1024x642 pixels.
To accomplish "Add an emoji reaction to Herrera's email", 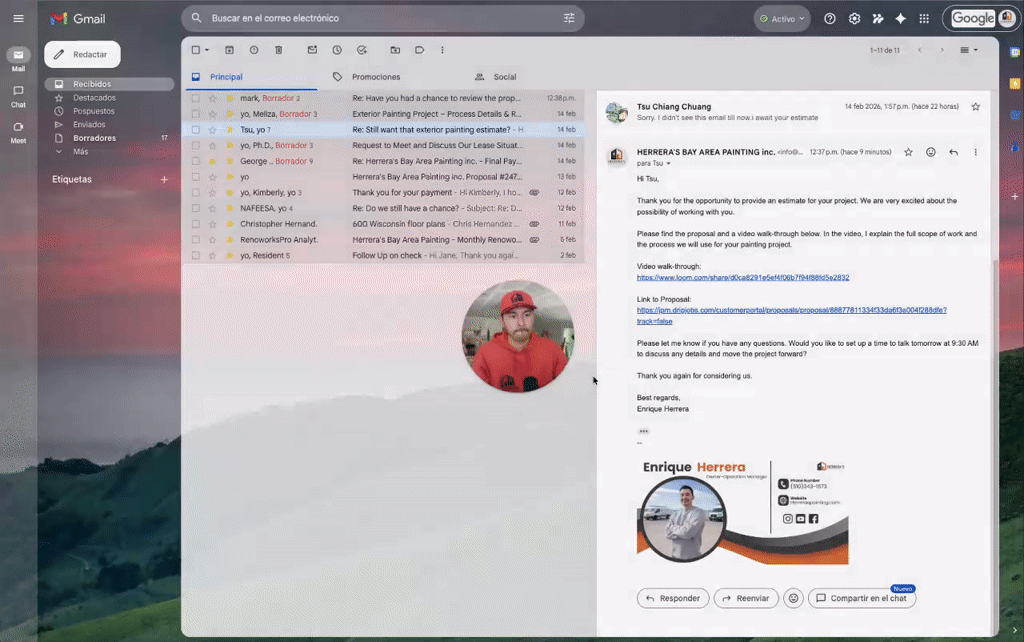I will pos(930,152).
